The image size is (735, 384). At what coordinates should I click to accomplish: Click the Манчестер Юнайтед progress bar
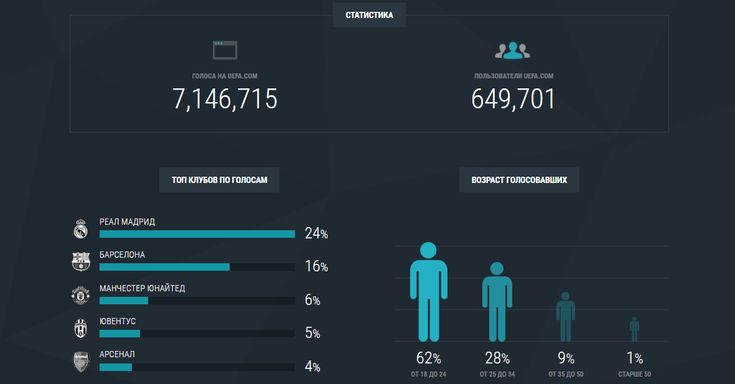tap(197, 301)
